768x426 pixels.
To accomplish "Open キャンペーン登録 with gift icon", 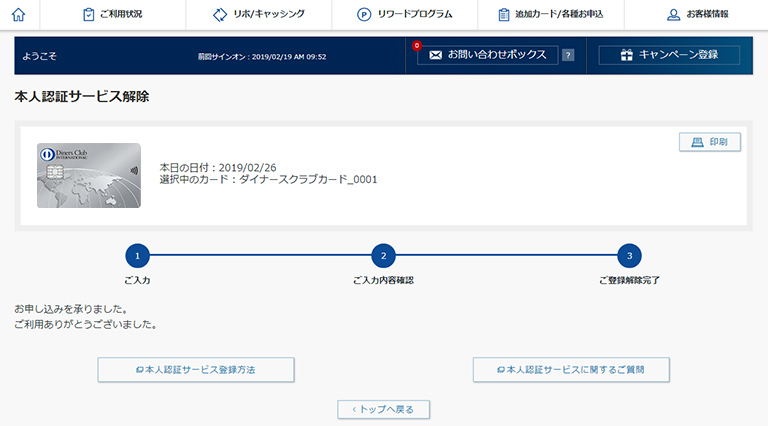I will pos(669,55).
